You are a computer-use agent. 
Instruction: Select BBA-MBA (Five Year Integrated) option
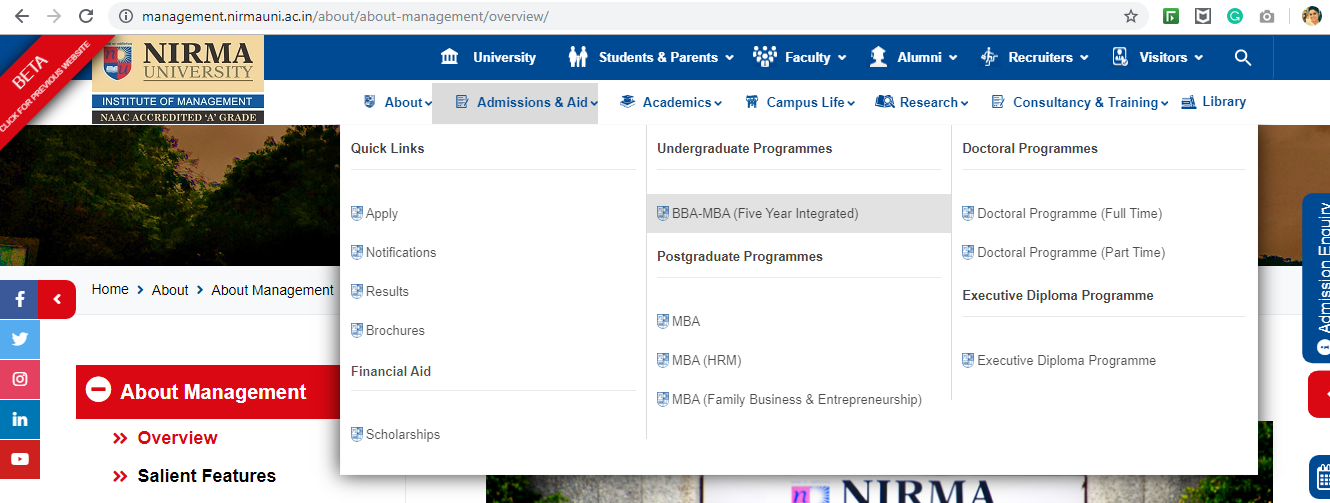pyautogui.click(x=764, y=213)
